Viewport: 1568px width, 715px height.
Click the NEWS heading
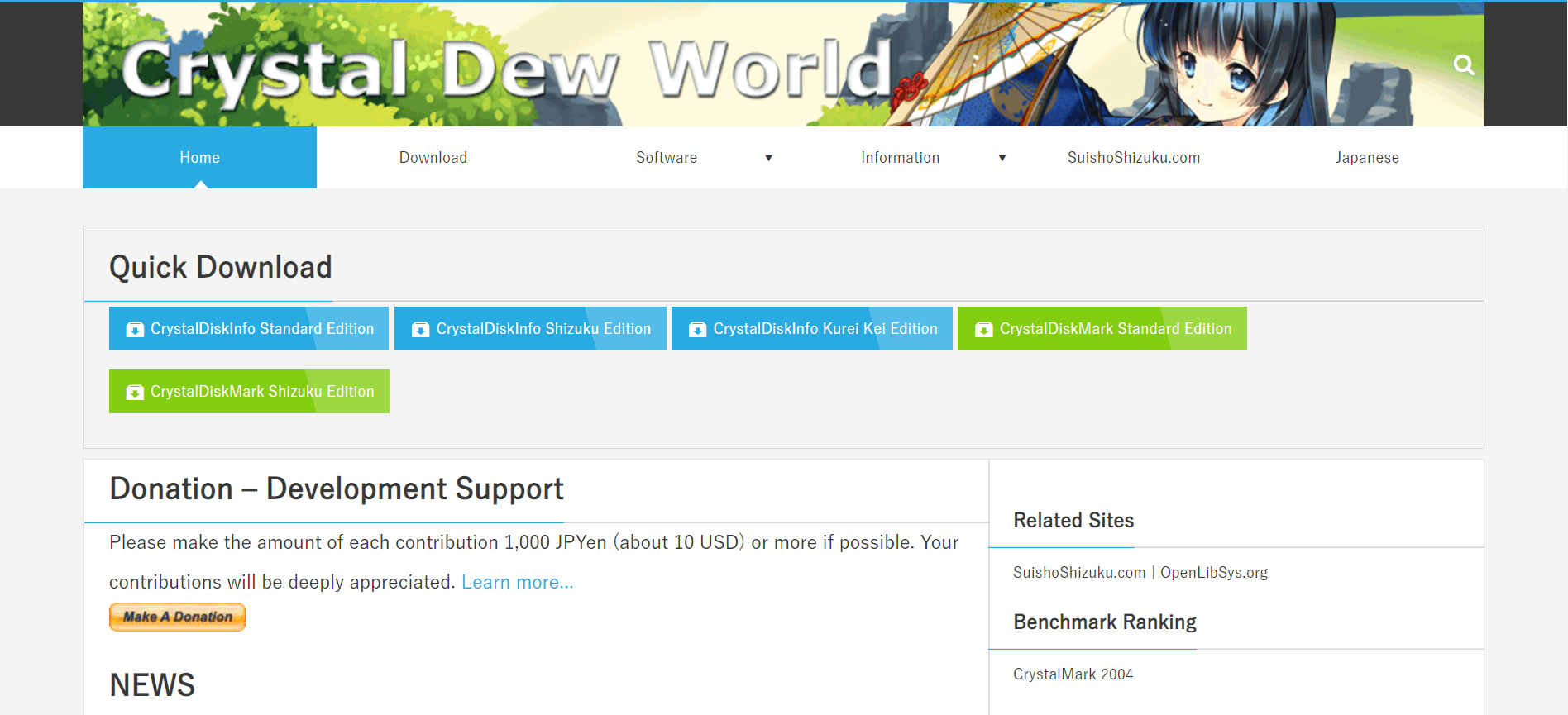click(x=152, y=684)
